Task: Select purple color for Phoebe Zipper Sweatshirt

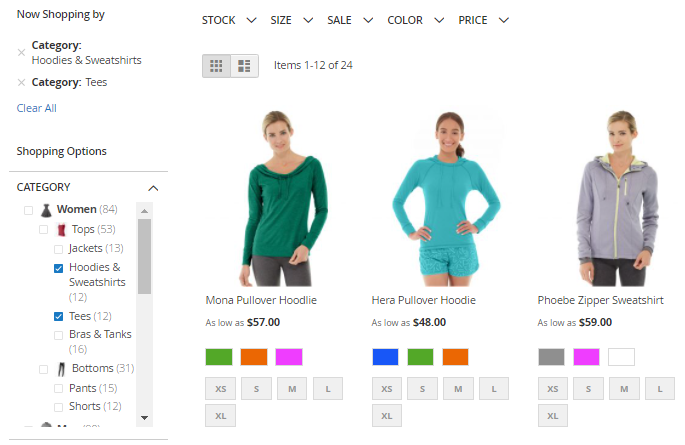Action: pyautogui.click(x=586, y=357)
